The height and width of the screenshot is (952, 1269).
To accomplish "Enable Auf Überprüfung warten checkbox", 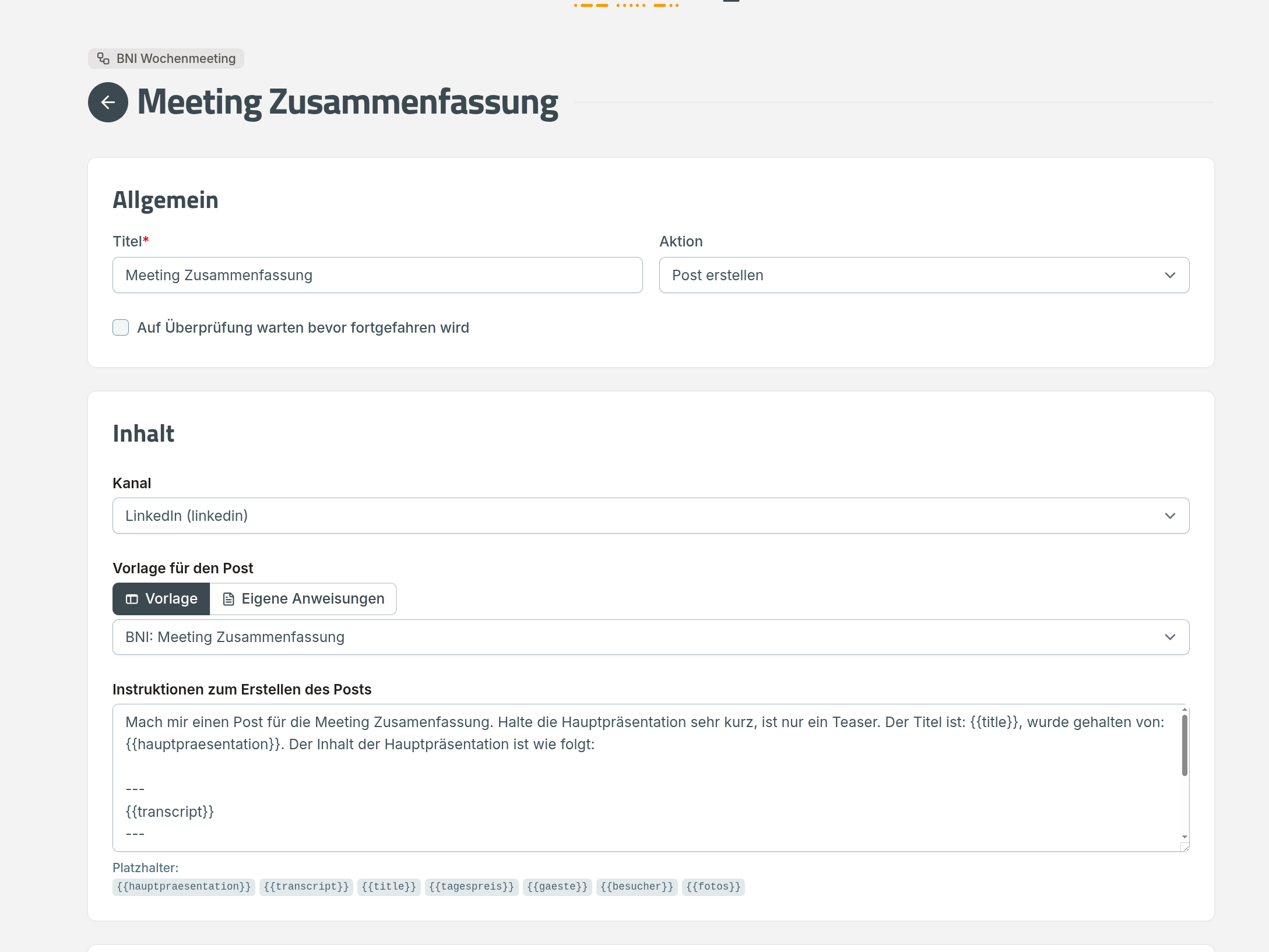I will [121, 327].
